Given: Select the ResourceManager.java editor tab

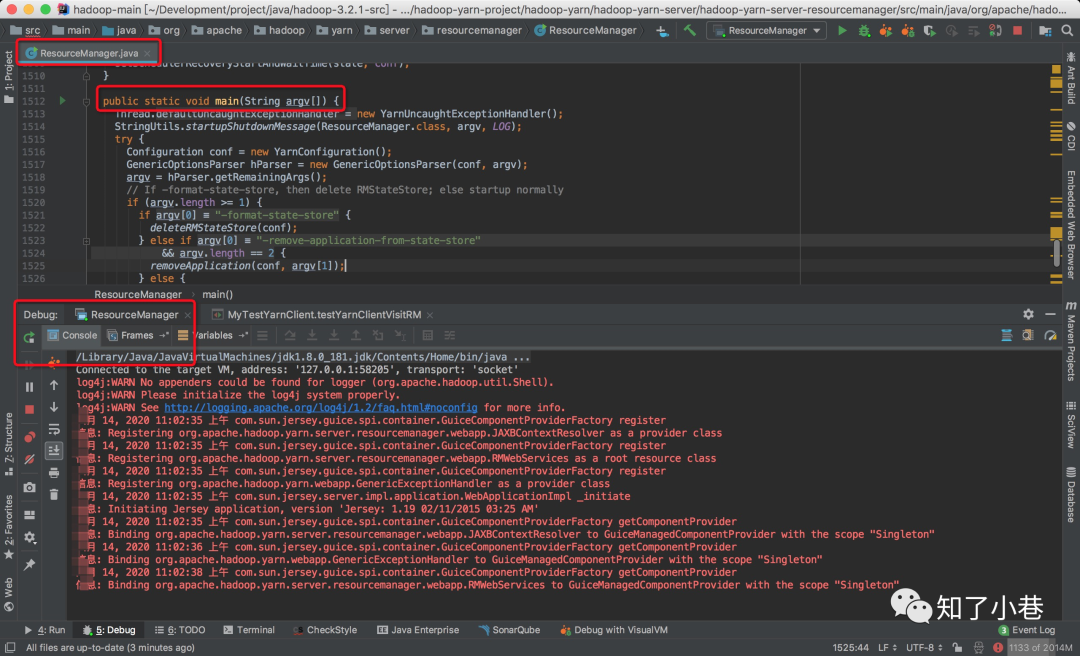Looking at the screenshot, I should 88,53.
